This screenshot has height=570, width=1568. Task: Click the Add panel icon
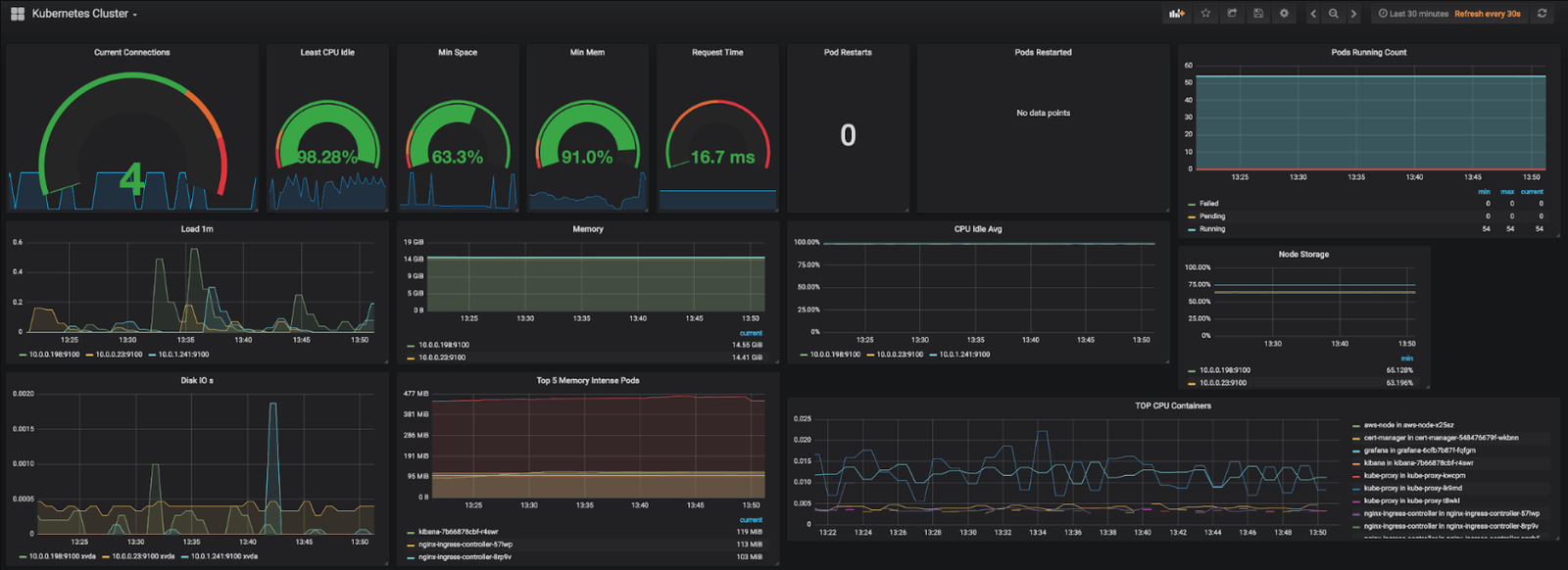pos(1177,14)
